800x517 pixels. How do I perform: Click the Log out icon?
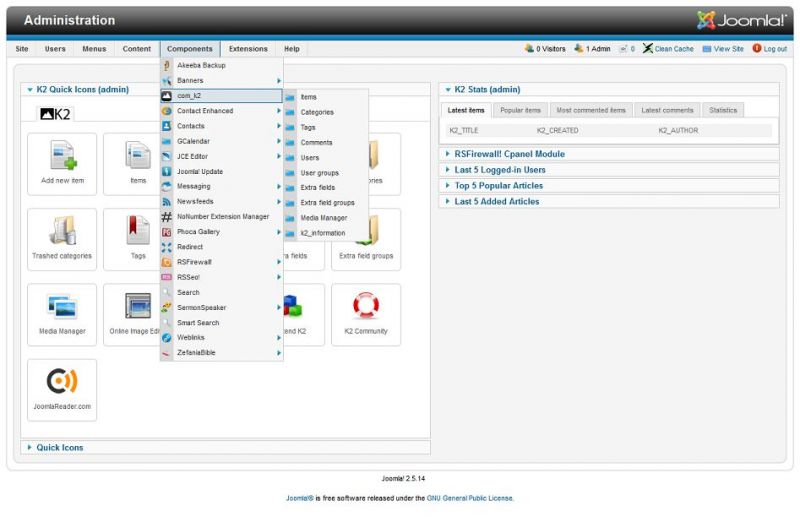click(x=757, y=48)
